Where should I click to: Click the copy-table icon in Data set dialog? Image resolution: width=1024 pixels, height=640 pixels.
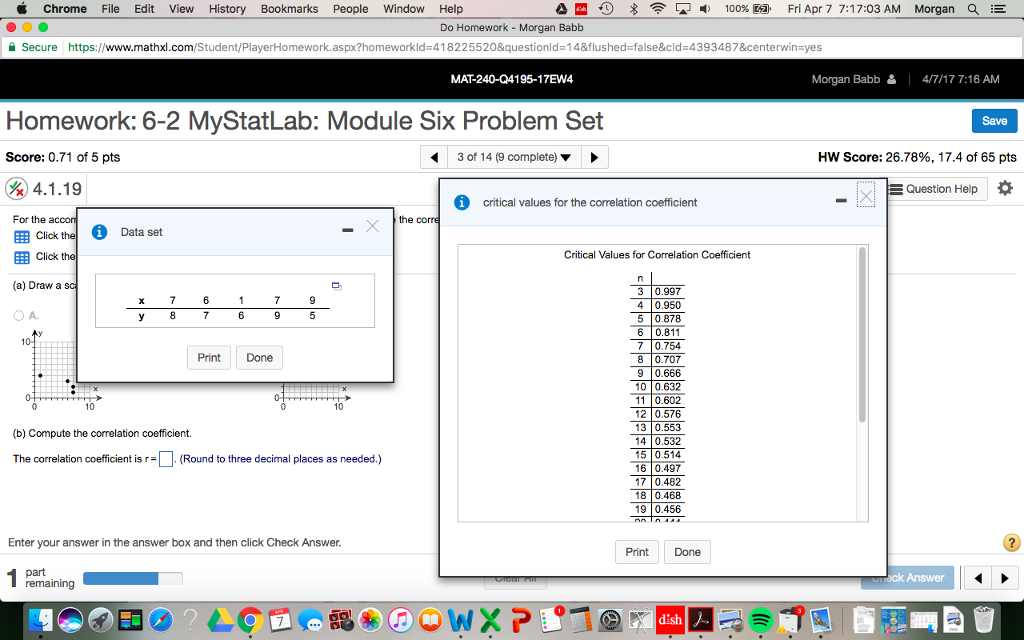point(337,285)
